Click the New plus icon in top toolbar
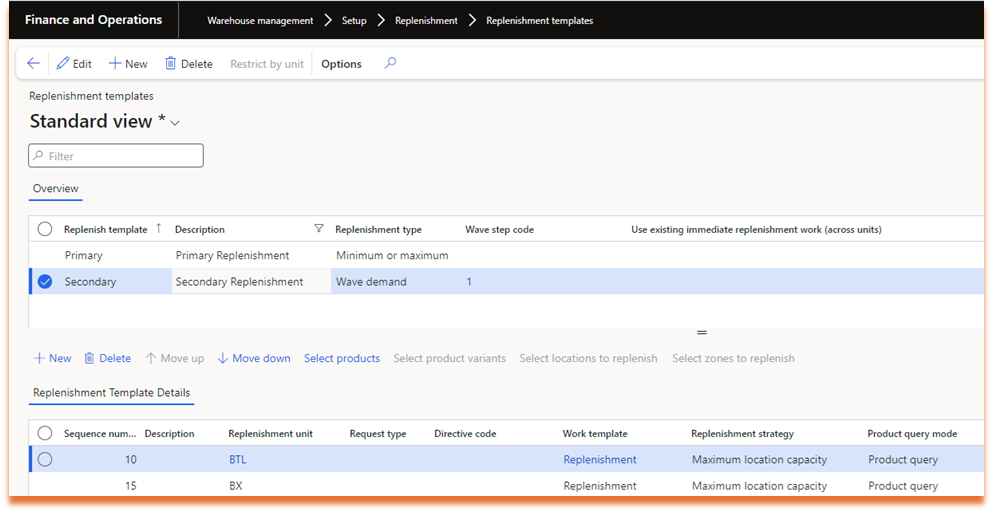993x513 pixels. (115, 64)
